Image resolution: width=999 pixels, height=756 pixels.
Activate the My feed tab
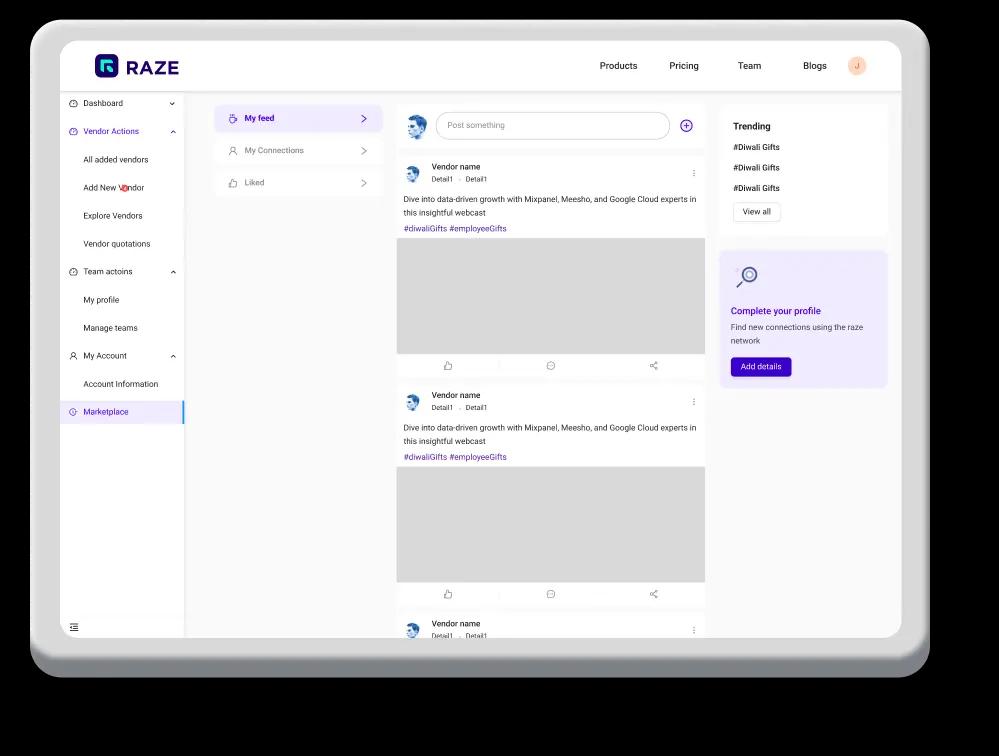259,117
